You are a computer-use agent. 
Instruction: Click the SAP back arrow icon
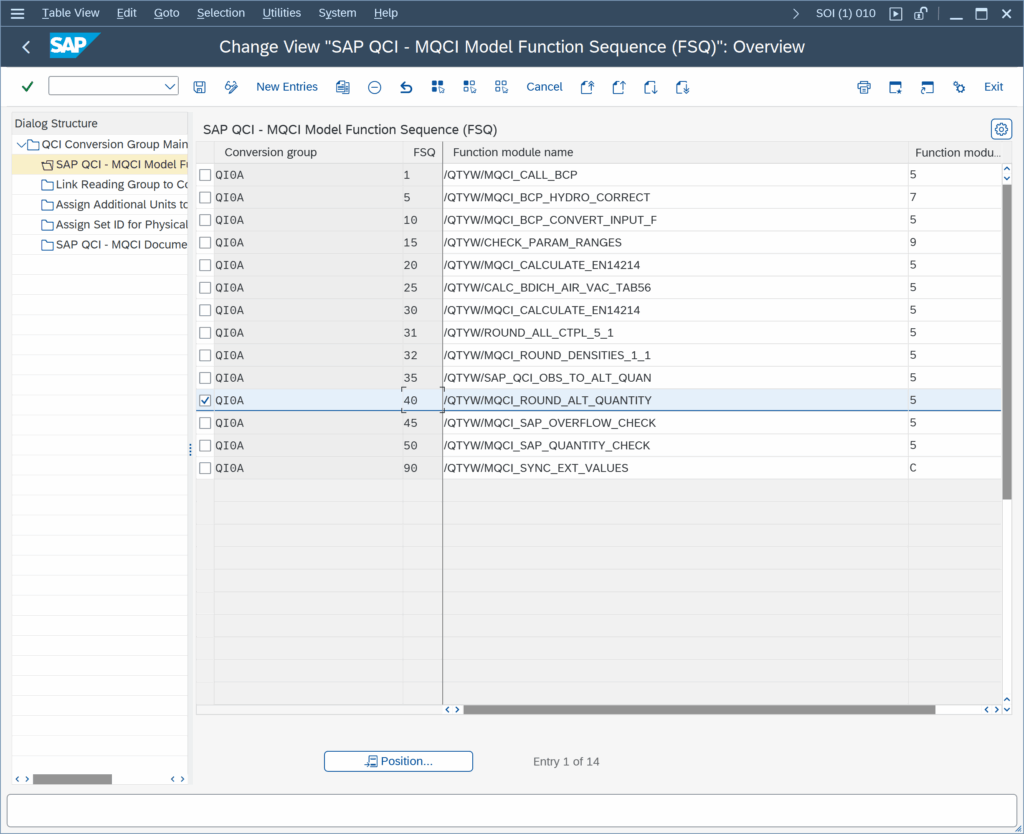26,47
